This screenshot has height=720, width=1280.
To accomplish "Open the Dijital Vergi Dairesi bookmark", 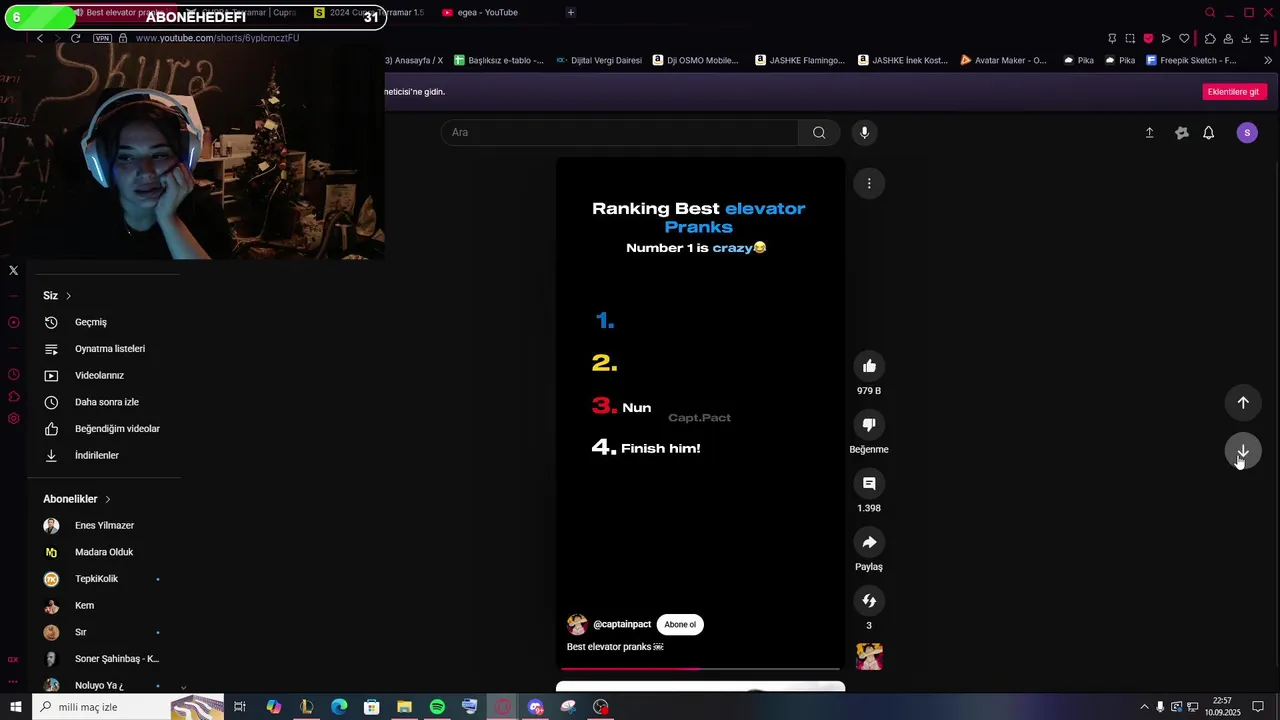I will [598, 61].
